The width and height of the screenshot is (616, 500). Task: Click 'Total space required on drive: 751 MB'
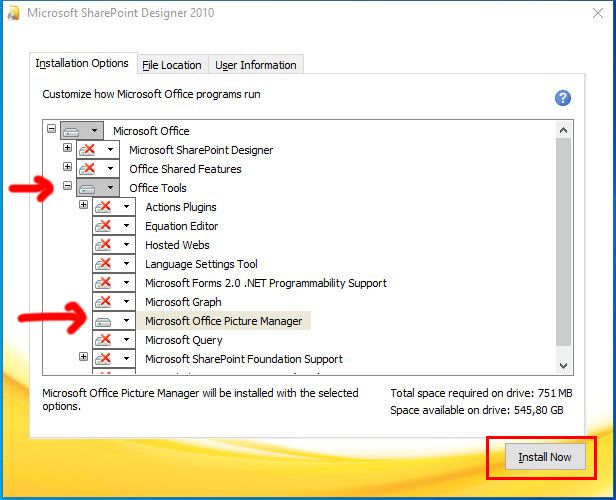click(x=481, y=393)
